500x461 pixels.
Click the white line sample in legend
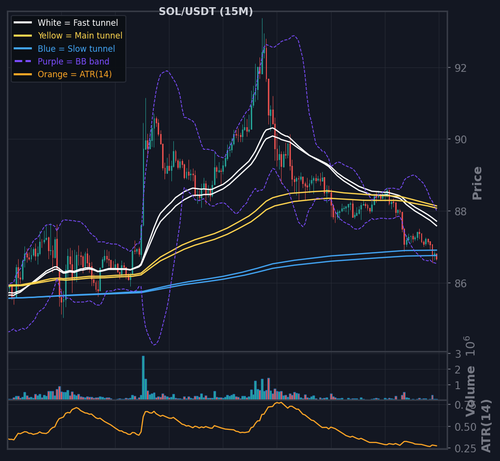(23, 23)
